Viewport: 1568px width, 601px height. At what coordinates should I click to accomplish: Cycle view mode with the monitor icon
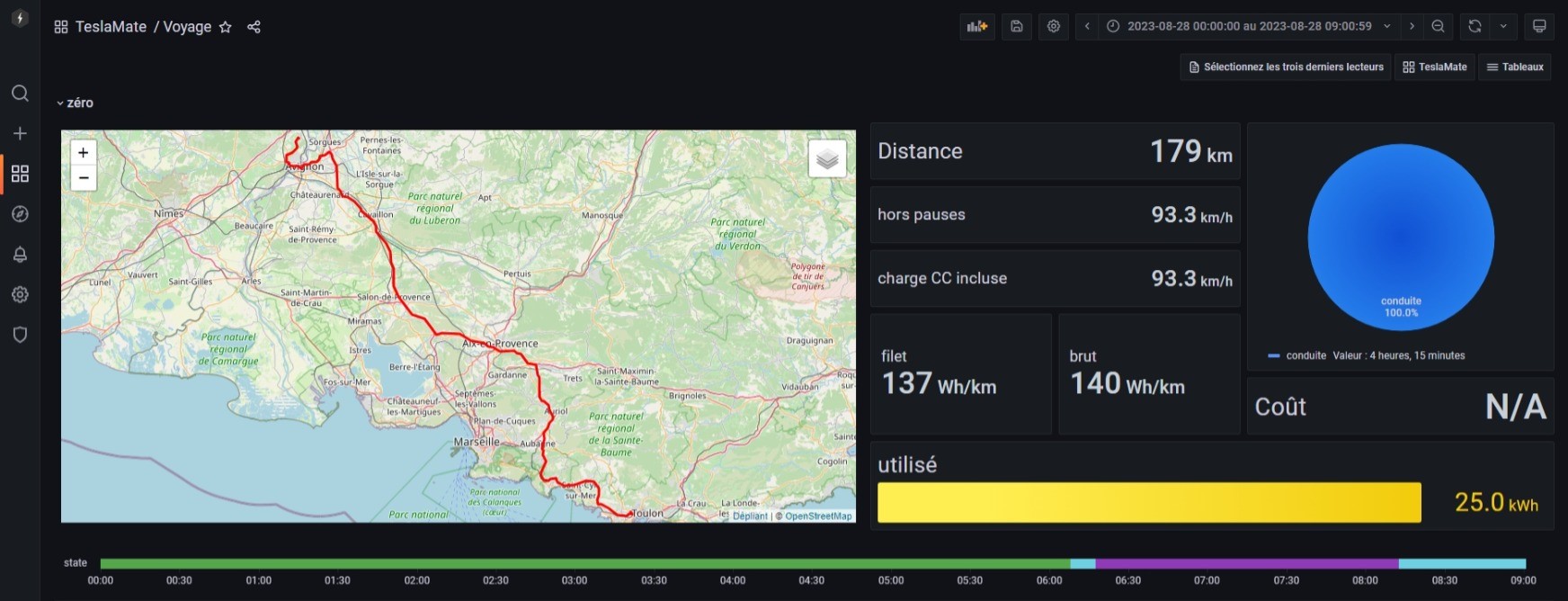point(1539,26)
